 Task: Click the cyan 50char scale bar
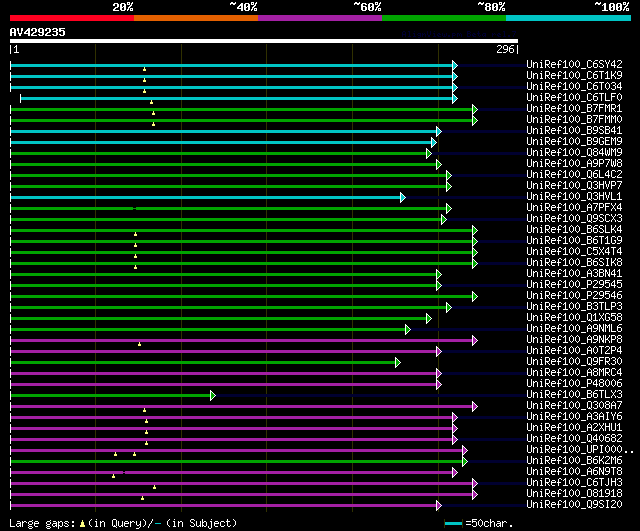(x=453, y=523)
